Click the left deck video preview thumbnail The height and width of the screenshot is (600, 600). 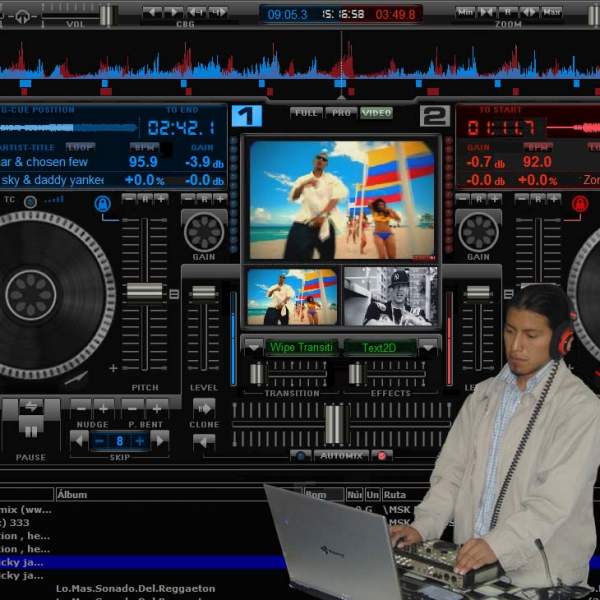click(292, 297)
